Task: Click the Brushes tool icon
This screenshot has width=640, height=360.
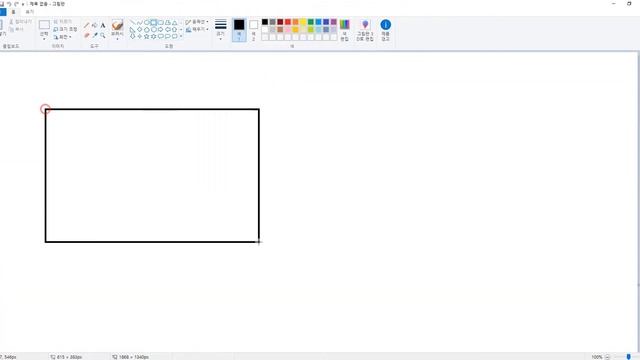Action: point(118,25)
